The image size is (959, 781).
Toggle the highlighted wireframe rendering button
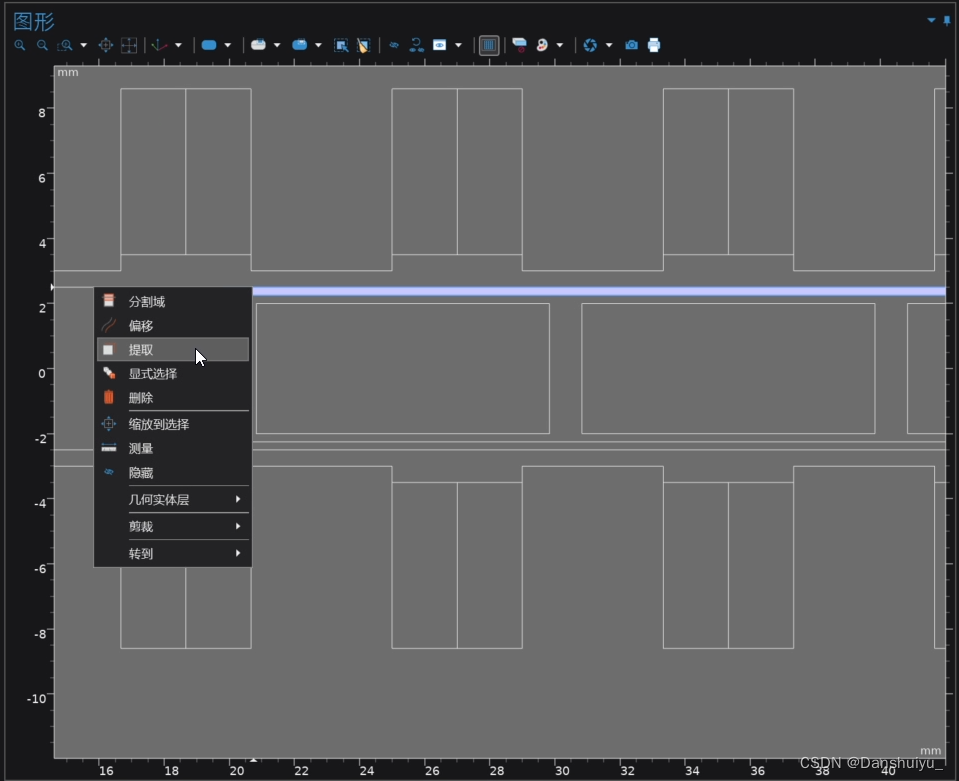(489, 45)
